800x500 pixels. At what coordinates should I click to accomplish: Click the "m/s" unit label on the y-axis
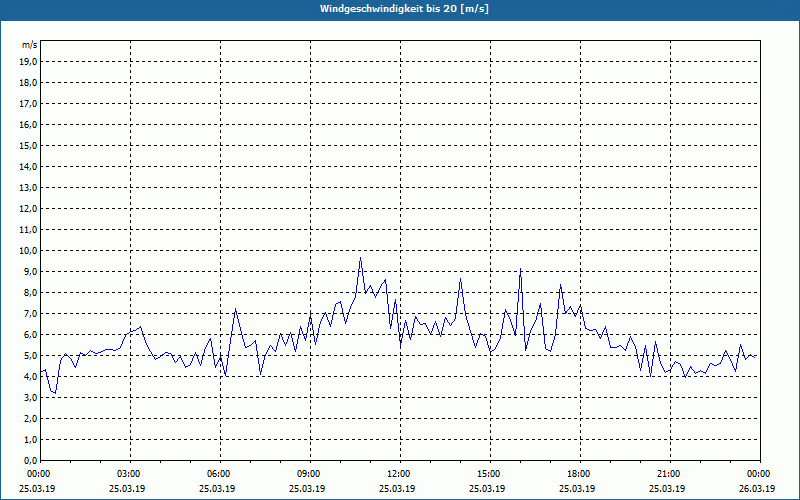coord(29,45)
